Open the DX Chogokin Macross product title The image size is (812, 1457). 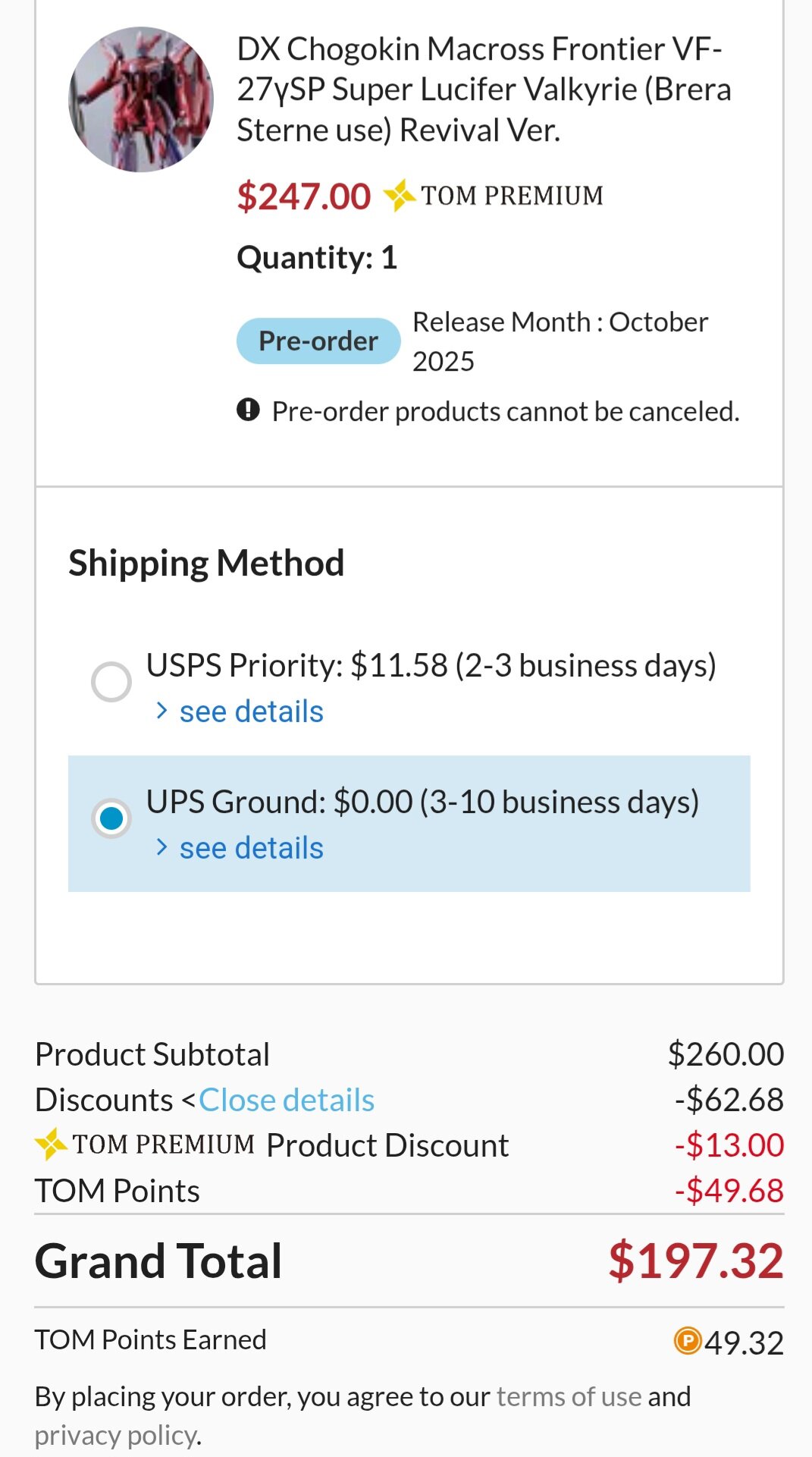[484, 89]
